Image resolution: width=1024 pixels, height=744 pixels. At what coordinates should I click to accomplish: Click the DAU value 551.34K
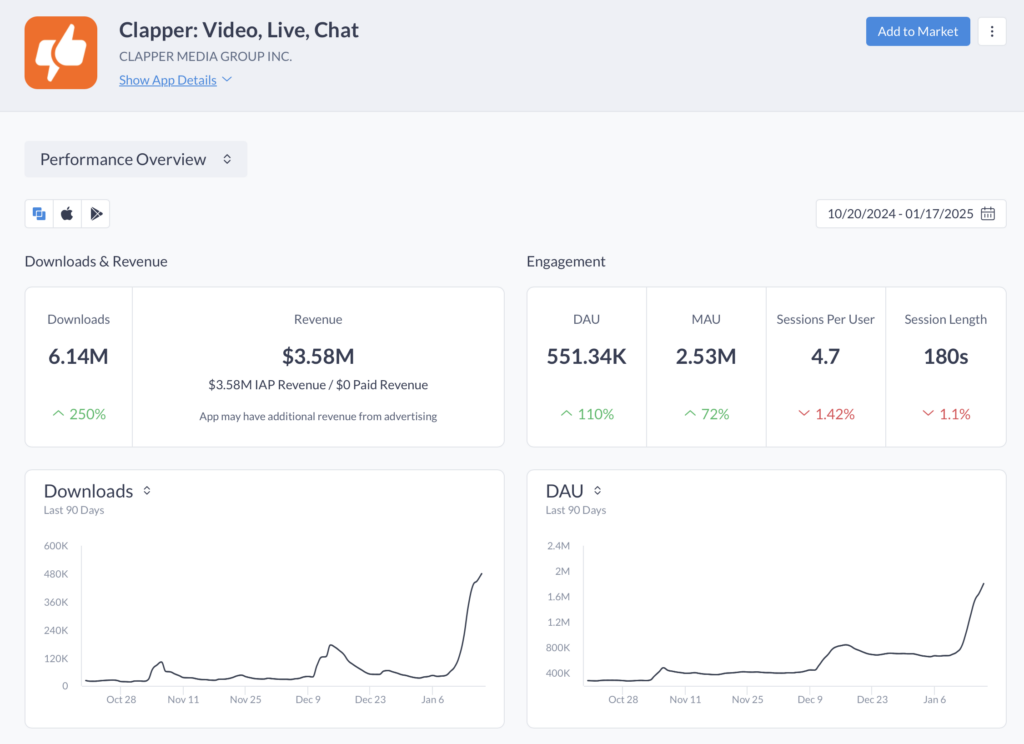(586, 357)
